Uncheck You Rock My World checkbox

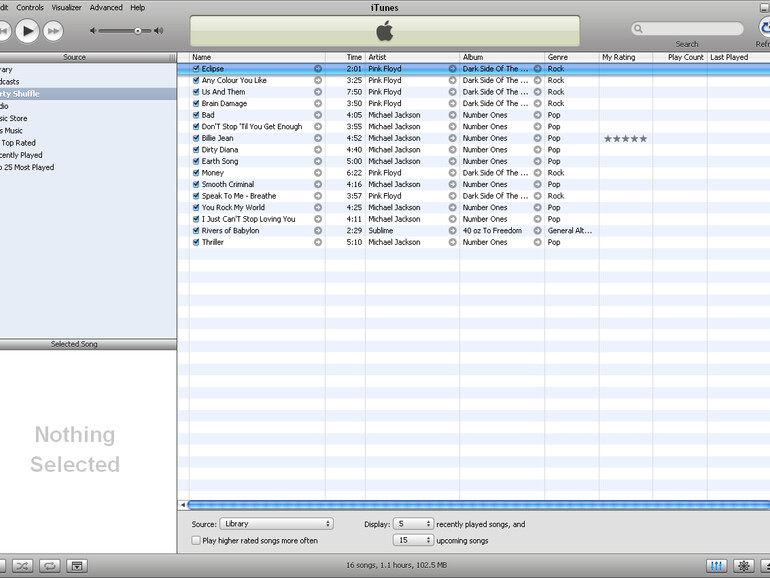(x=196, y=207)
